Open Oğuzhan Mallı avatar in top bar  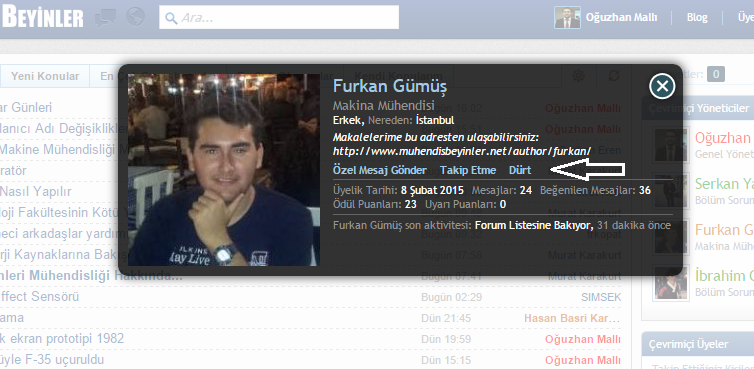(567, 17)
